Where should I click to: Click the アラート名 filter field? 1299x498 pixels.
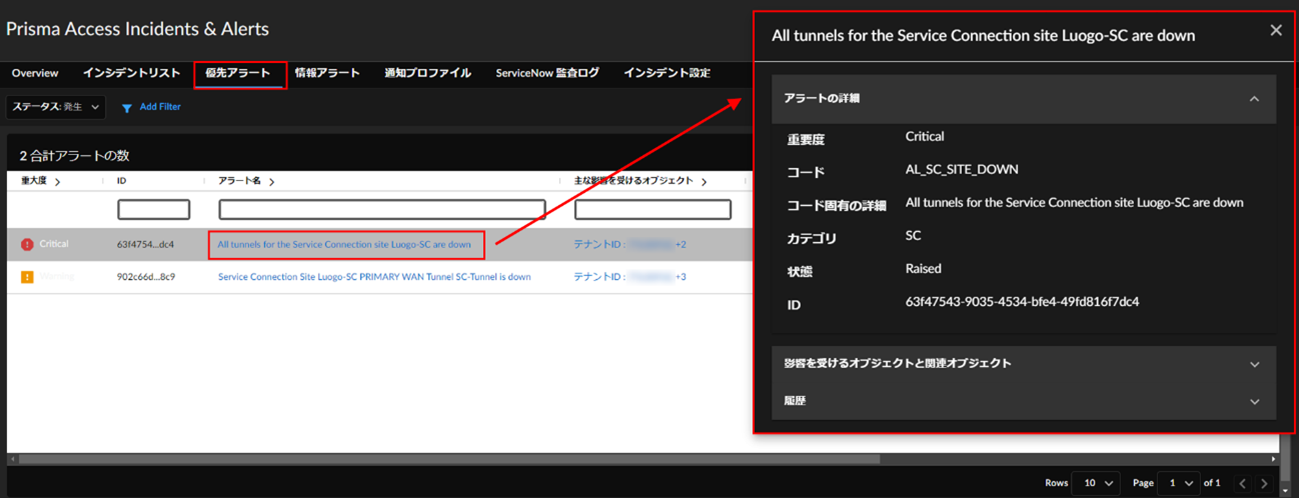pyautogui.click(x=382, y=210)
